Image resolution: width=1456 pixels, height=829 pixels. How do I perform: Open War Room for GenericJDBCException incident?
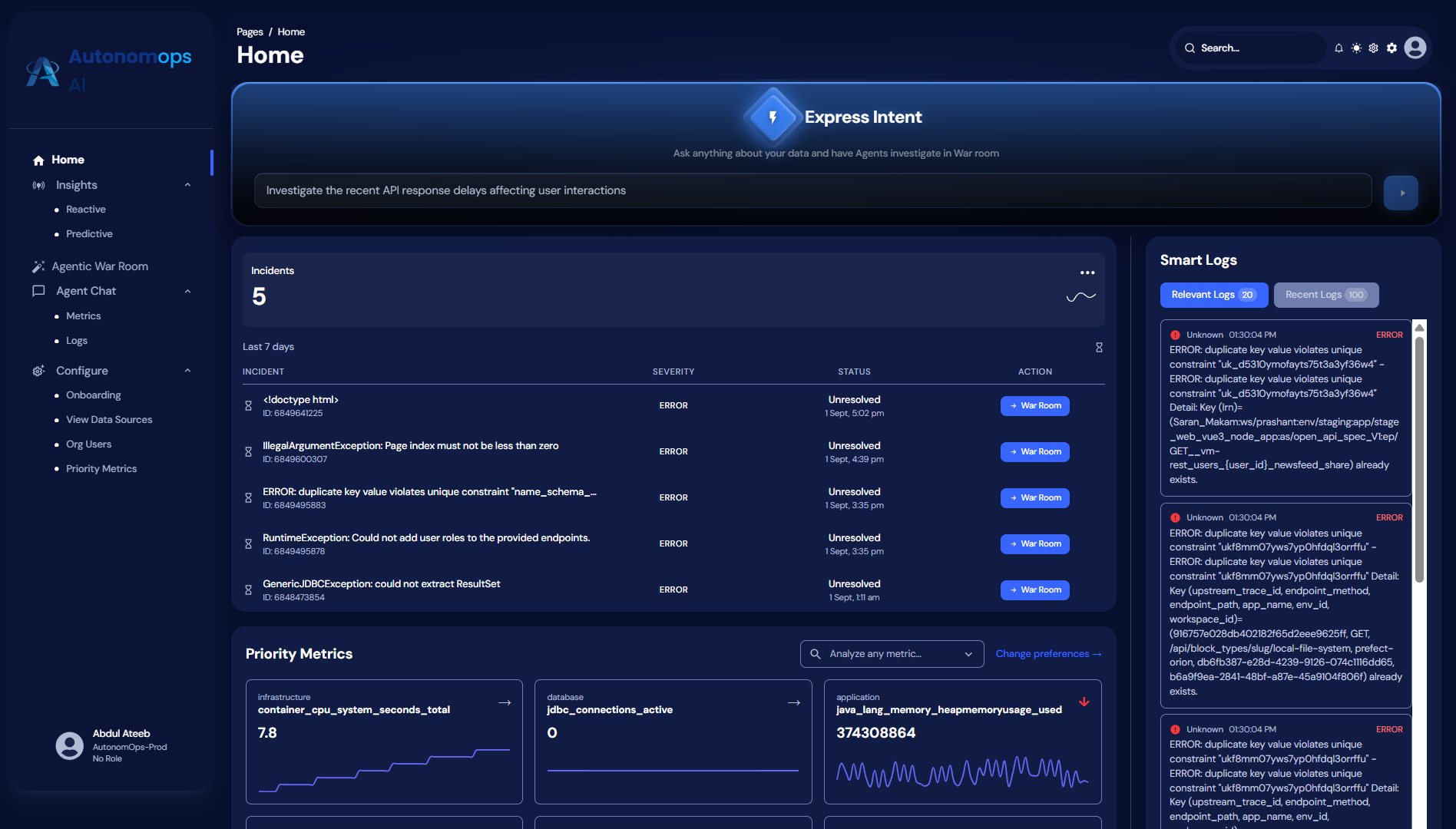coord(1034,590)
